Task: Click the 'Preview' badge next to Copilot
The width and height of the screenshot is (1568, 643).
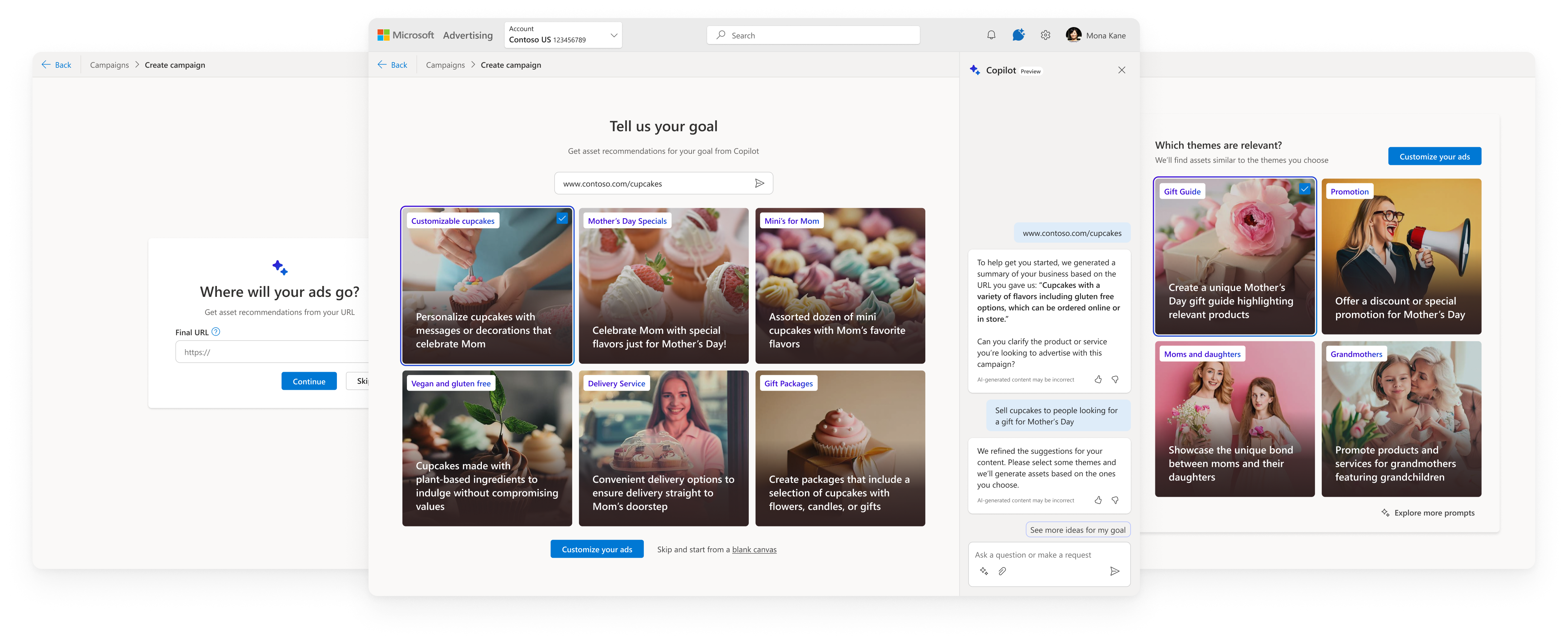Action: pyautogui.click(x=1030, y=71)
